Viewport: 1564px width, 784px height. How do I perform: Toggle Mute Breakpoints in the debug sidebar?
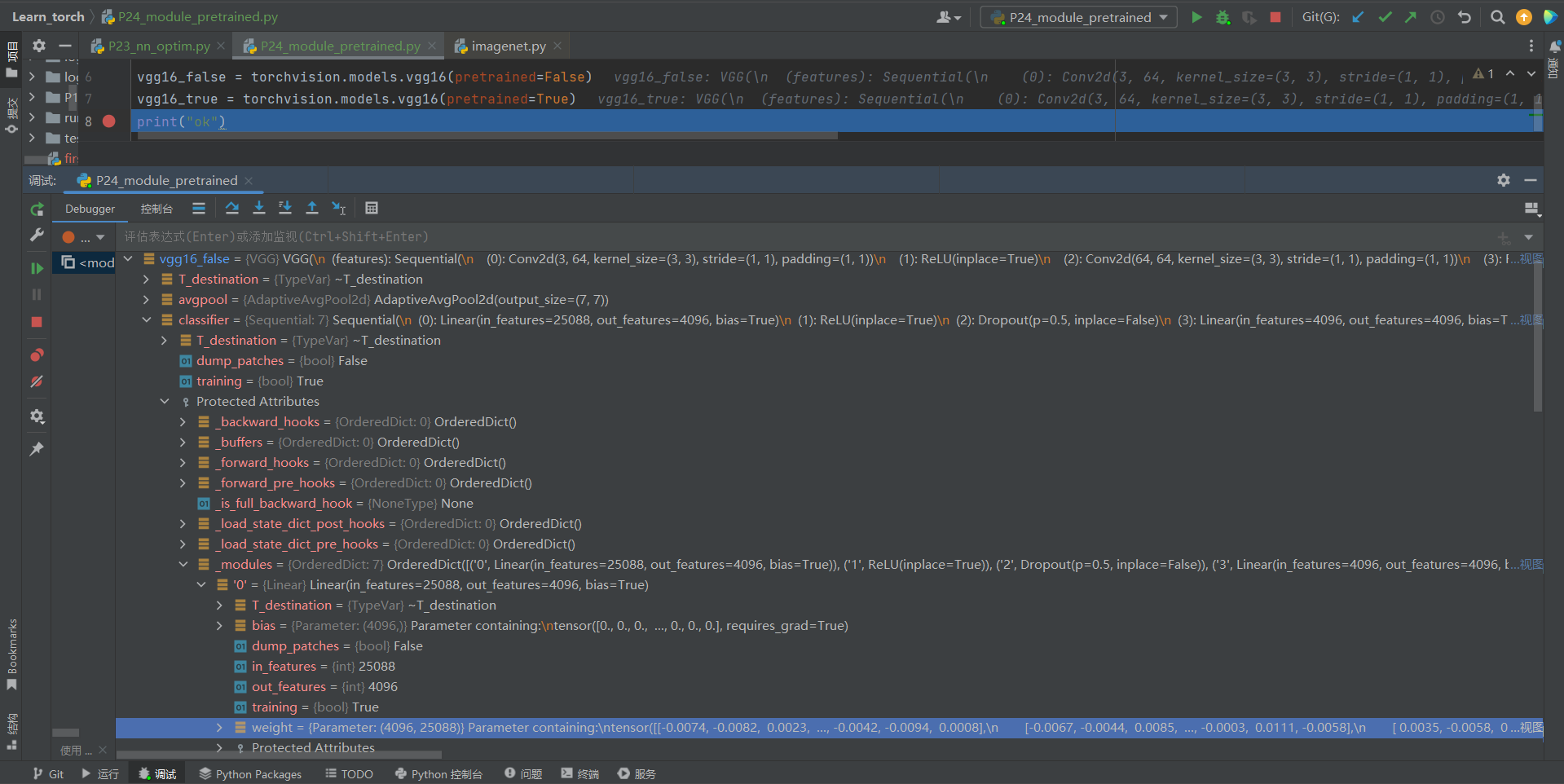click(37, 381)
